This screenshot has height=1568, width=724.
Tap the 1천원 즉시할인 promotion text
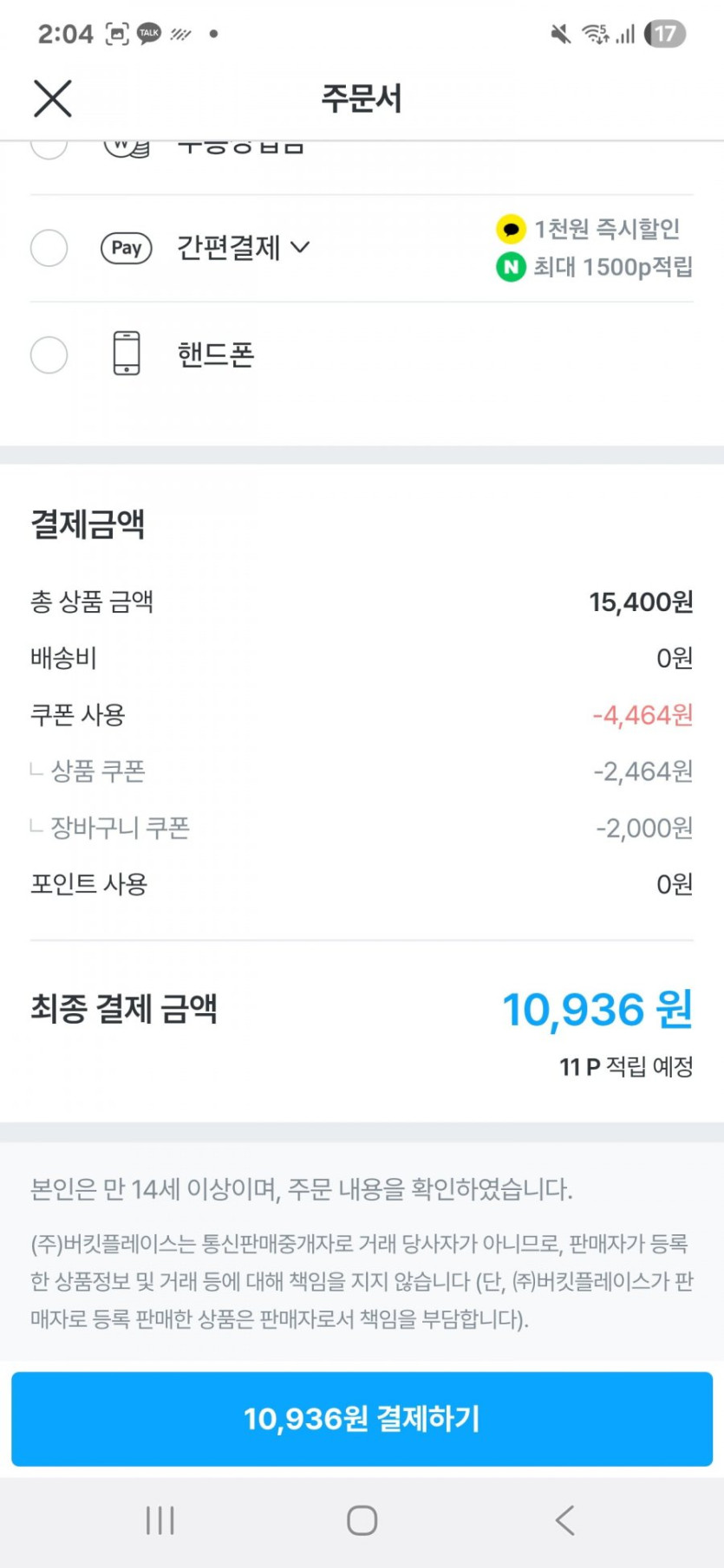[606, 229]
